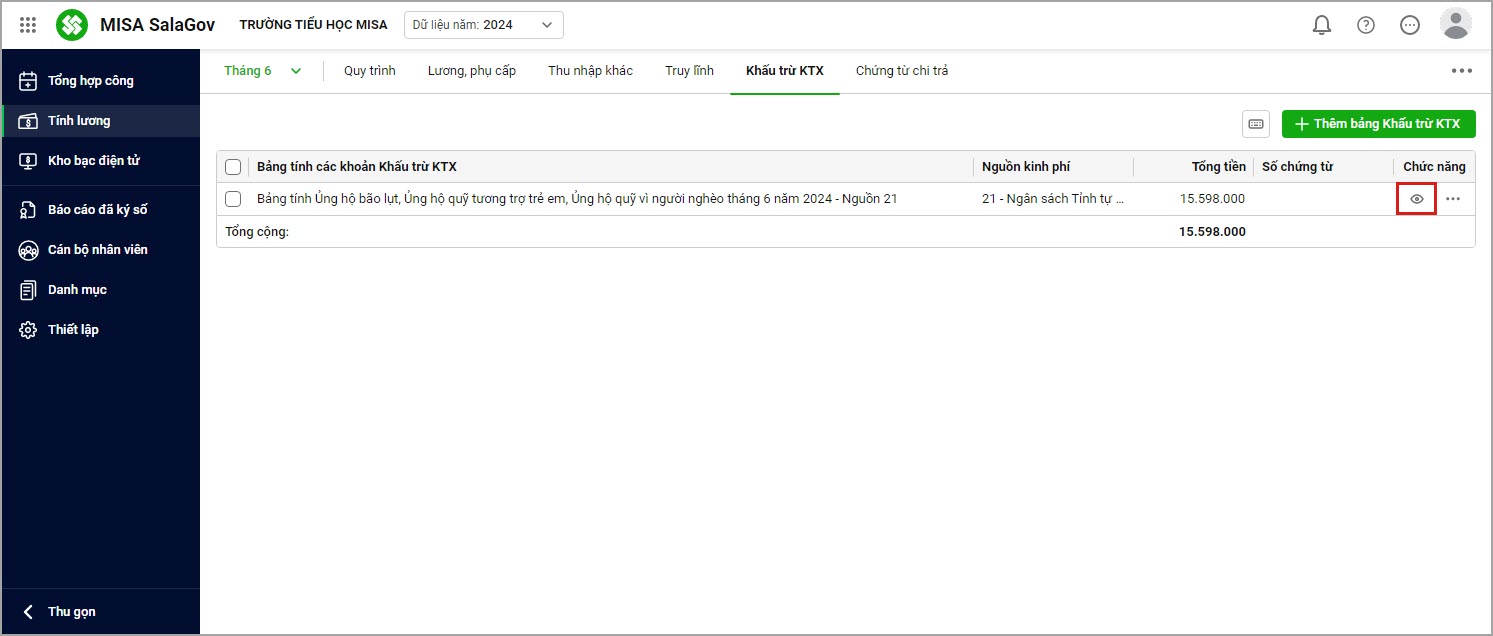Screen dimensions: 1493x636
Task: Open the Bảng tính Ủng hộ bão lụt entry
Action: (576, 199)
